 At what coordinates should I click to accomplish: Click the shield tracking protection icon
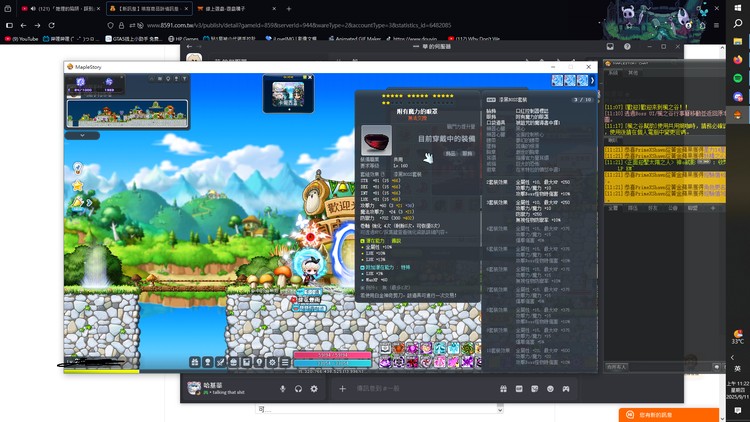[110, 25]
